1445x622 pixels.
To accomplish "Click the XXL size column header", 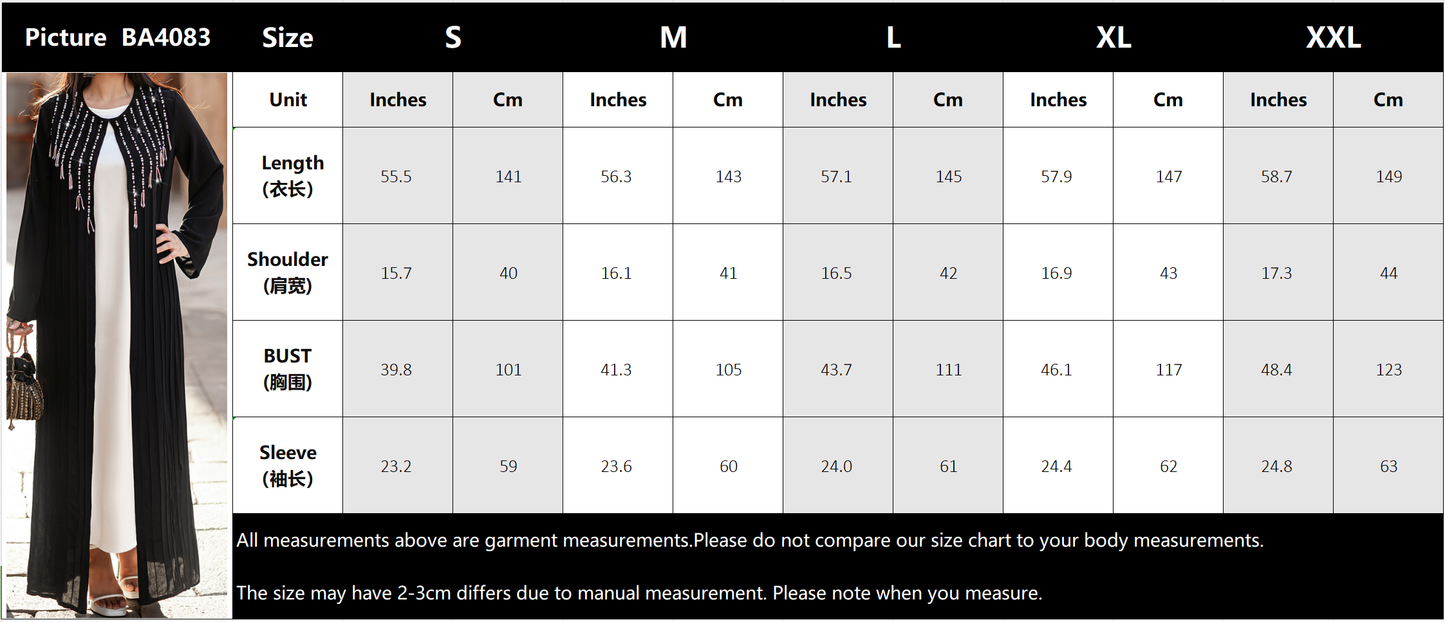I will pyautogui.click(x=1333, y=38).
